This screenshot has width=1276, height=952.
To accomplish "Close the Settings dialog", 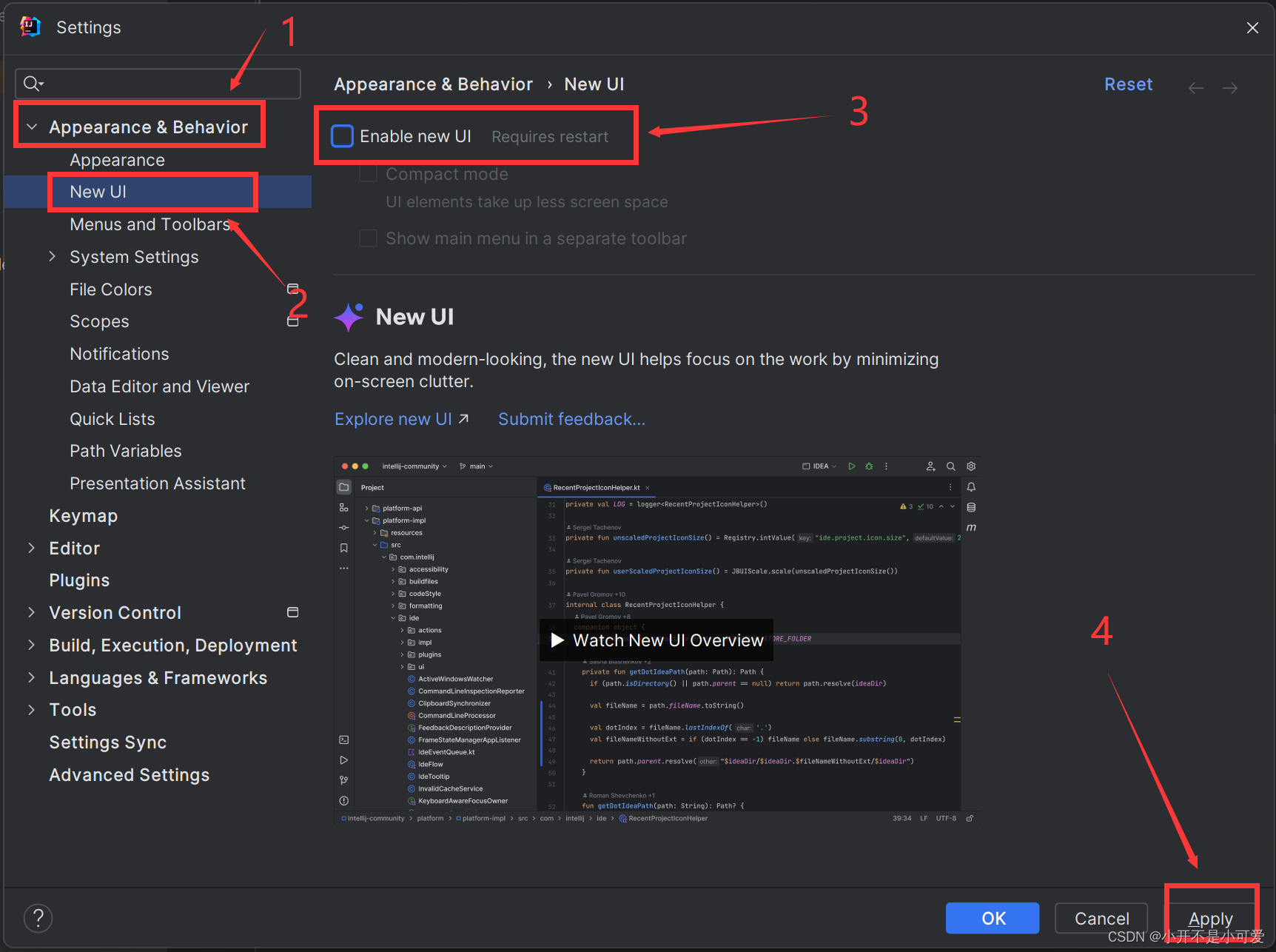I will [x=1252, y=28].
